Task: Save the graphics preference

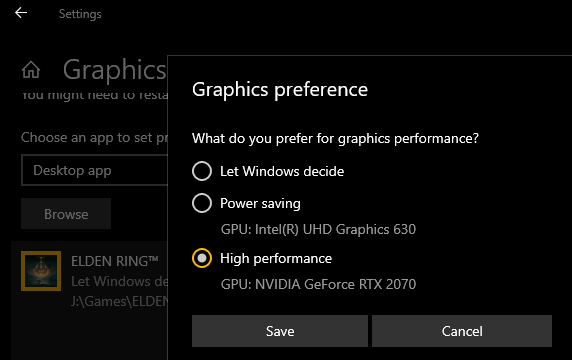Action: (x=280, y=331)
